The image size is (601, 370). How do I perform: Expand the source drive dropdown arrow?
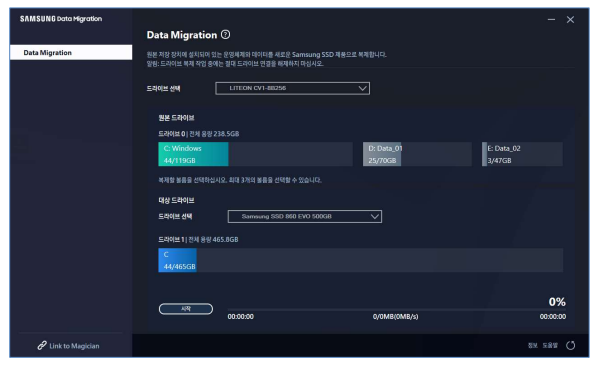362,88
